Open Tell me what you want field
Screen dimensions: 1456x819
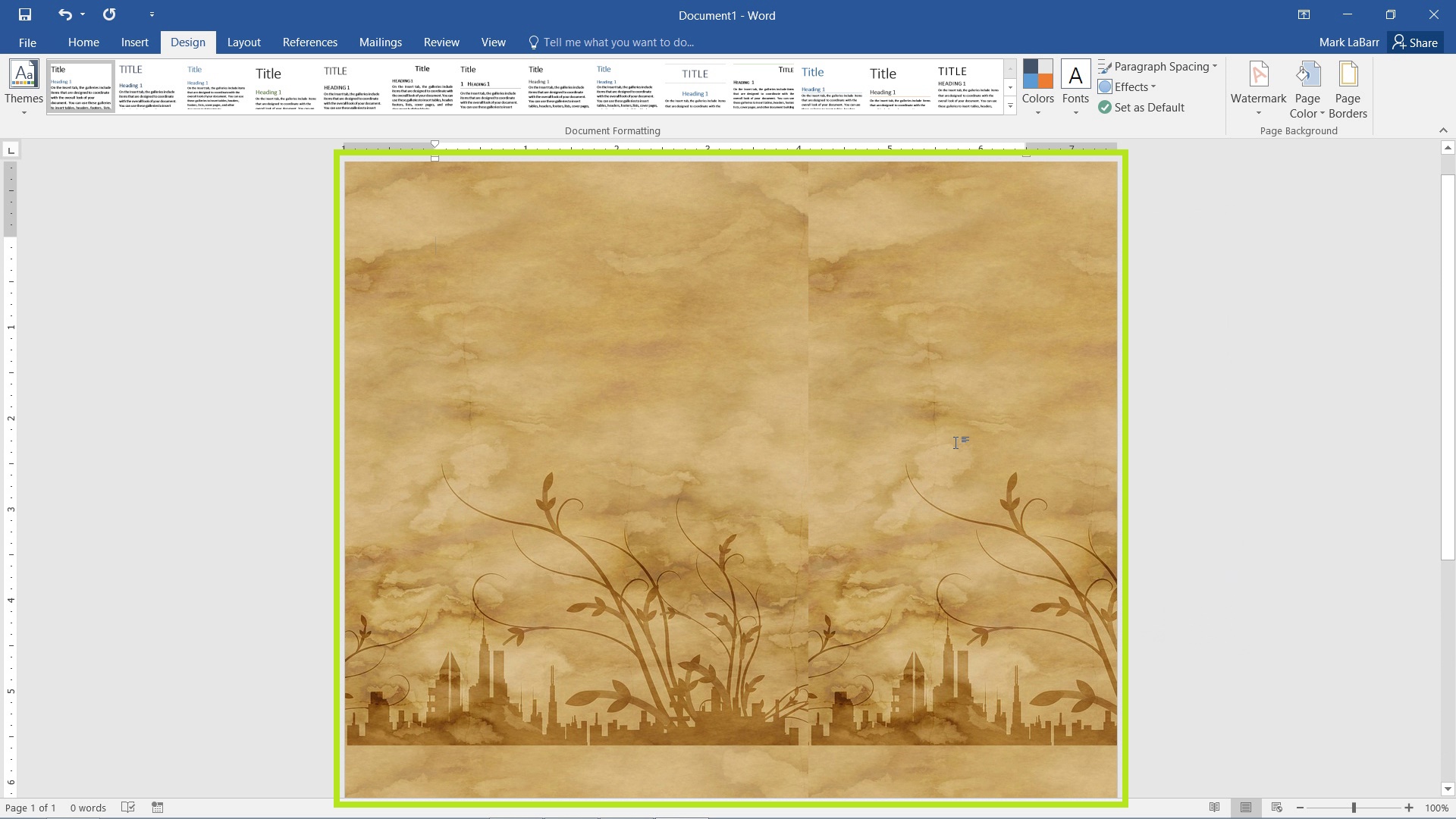(x=618, y=42)
